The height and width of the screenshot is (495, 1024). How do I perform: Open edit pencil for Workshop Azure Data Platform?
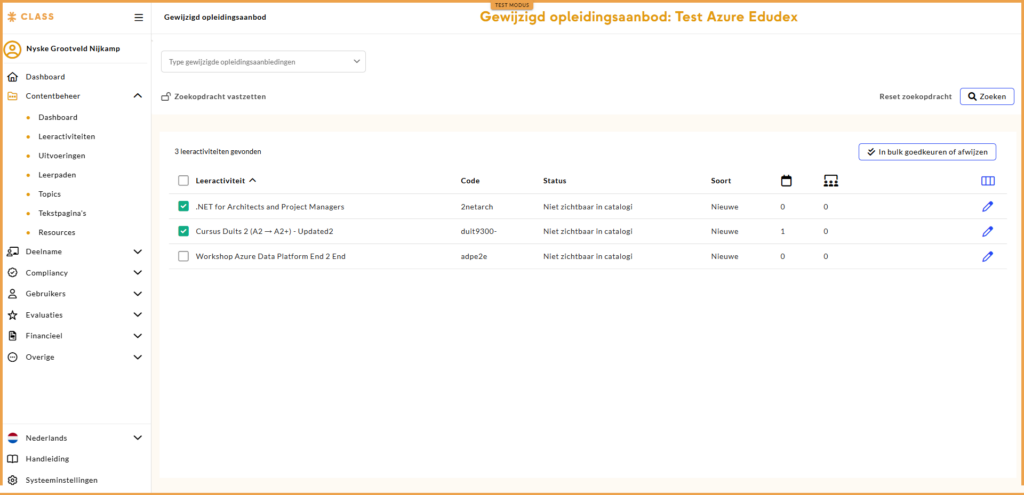coord(987,256)
